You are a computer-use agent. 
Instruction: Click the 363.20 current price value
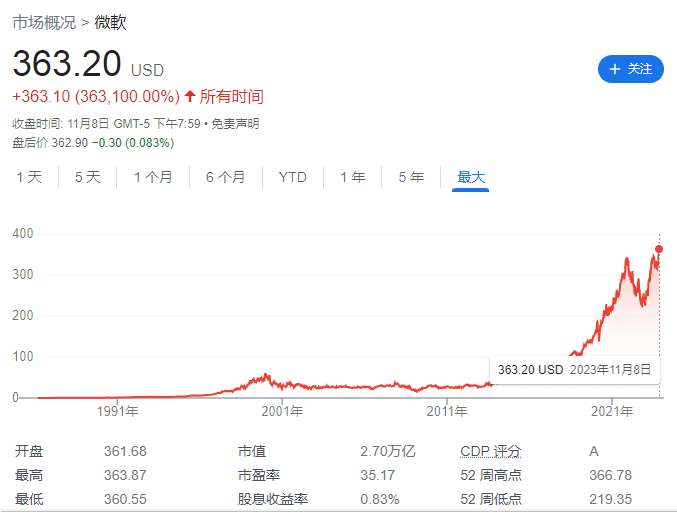[x=67, y=63]
